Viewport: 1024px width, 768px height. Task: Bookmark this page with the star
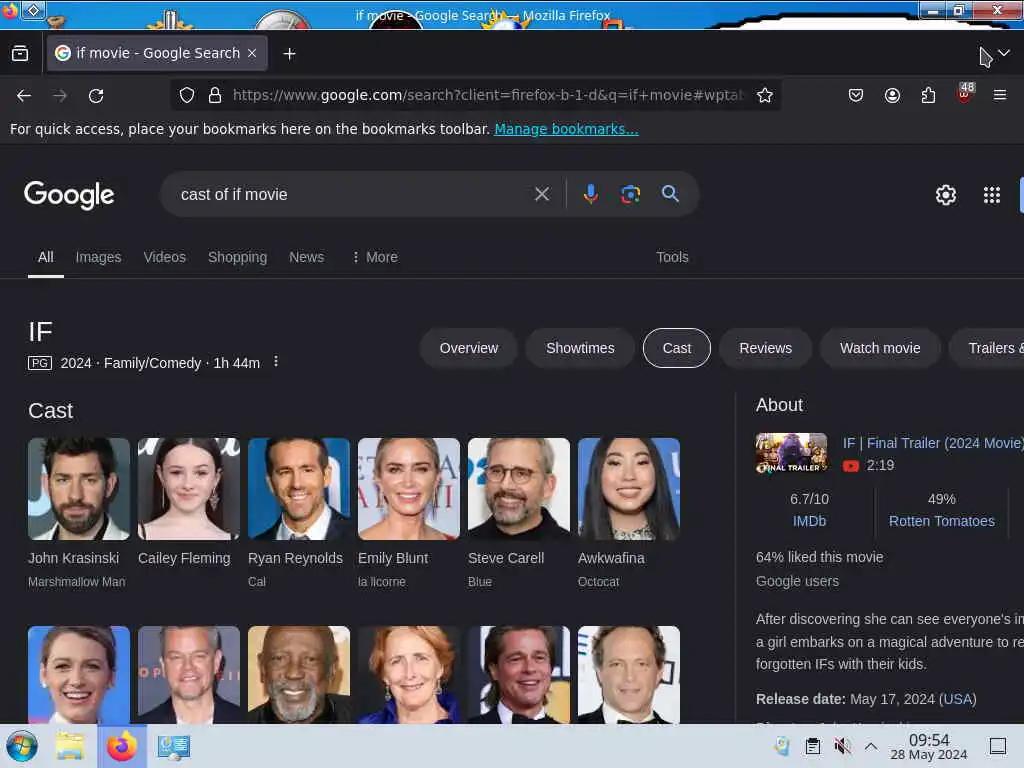point(765,95)
